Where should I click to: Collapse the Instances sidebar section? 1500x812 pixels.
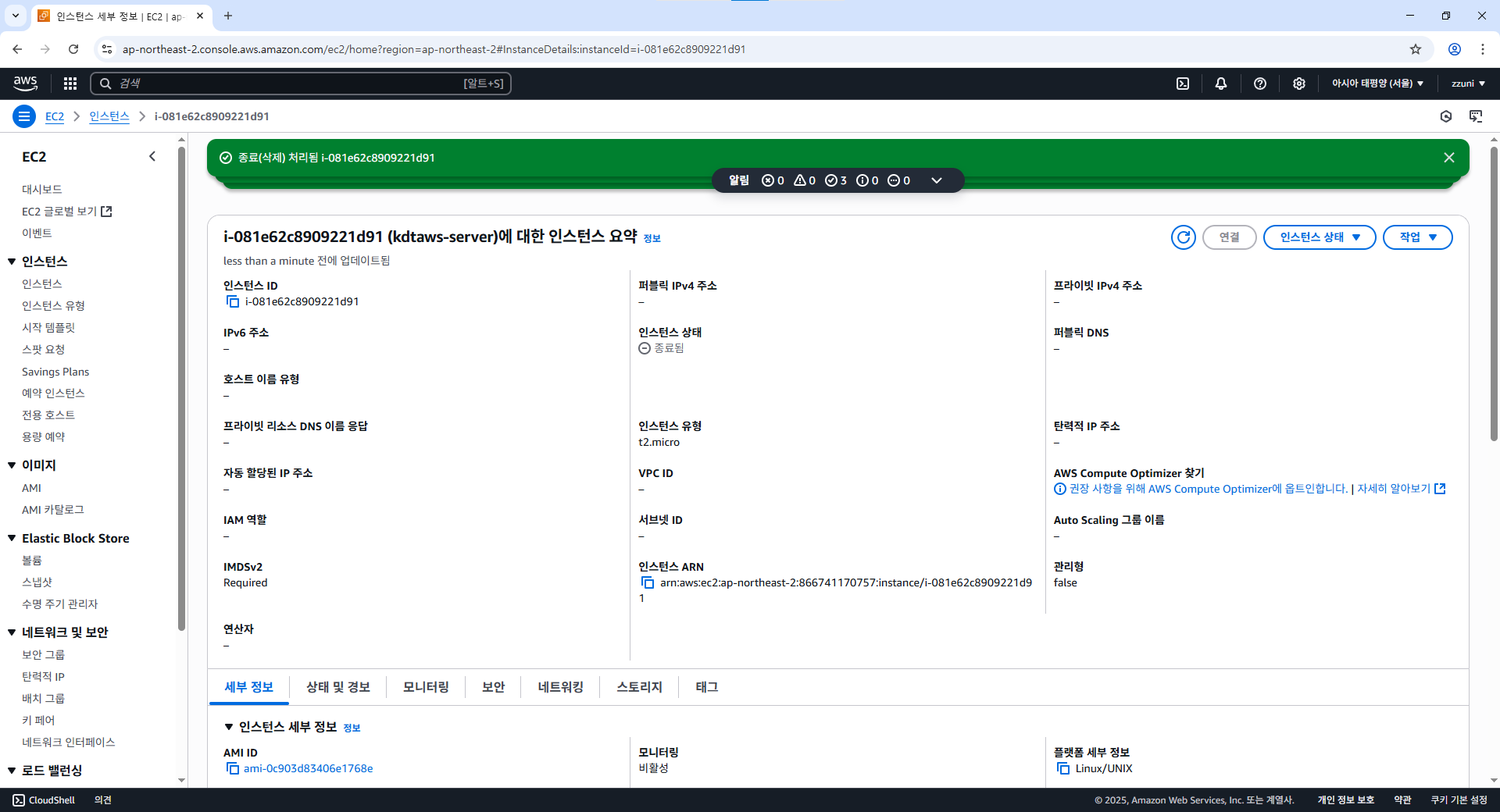[12, 262]
